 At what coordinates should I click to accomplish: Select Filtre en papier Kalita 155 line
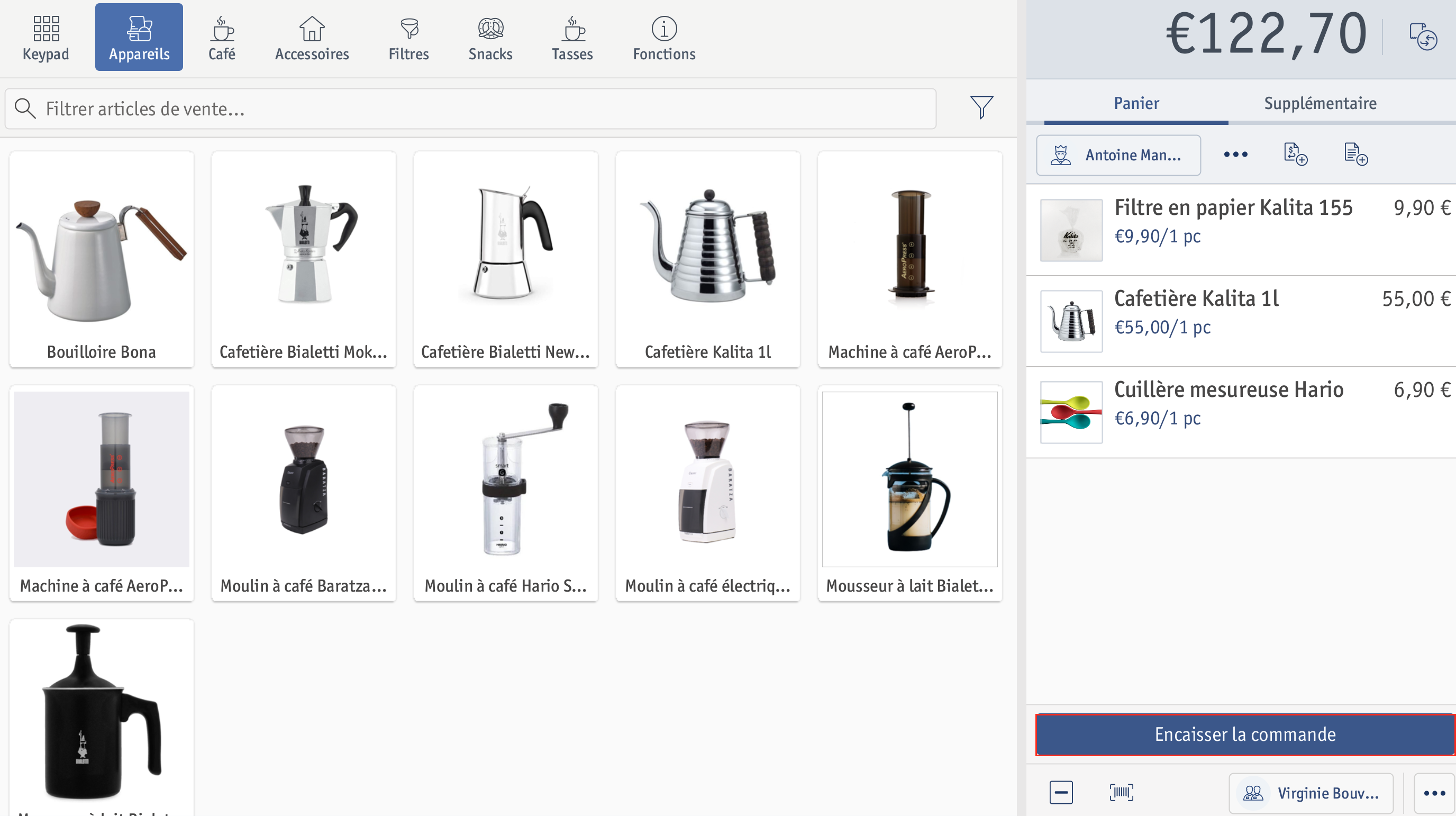coord(1241,230)
